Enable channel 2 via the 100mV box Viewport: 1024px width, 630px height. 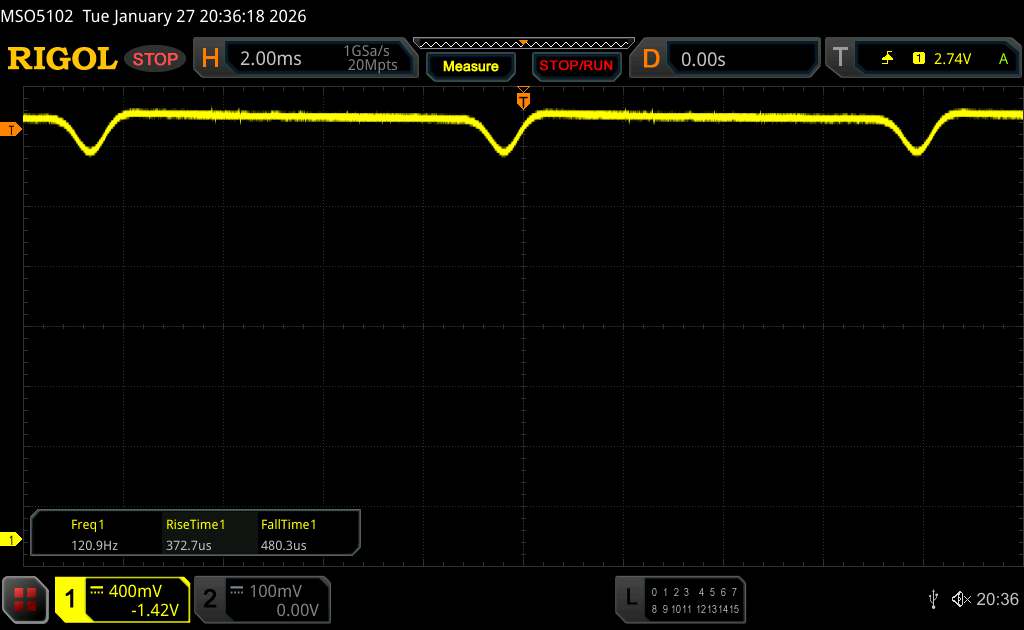coord(260,598)
